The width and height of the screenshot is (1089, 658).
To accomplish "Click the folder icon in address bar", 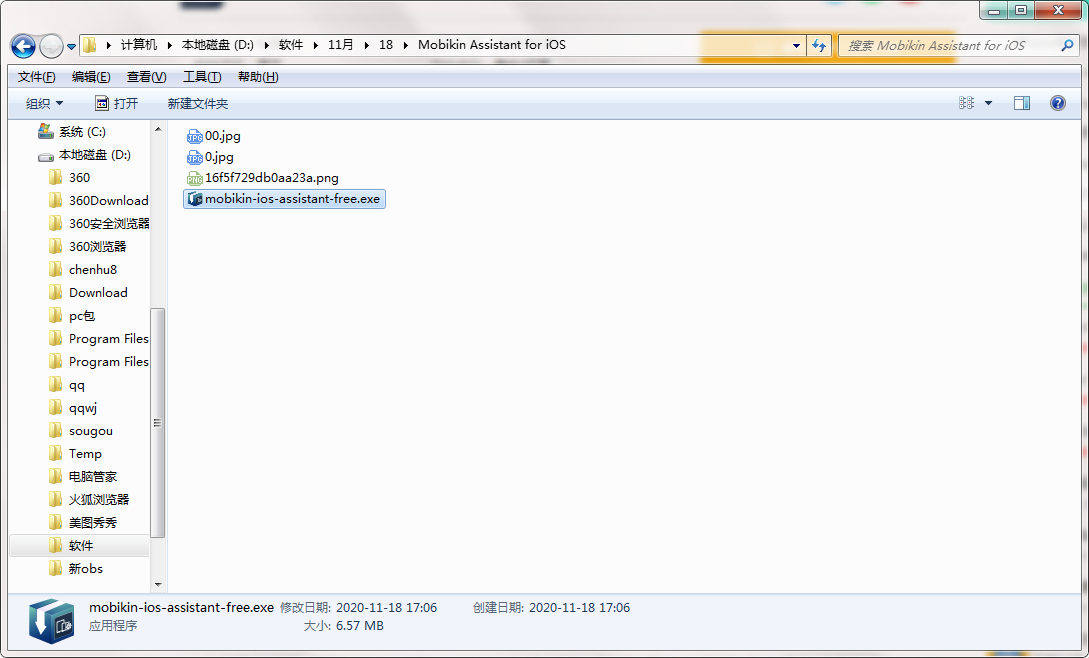I will [90, 45].
